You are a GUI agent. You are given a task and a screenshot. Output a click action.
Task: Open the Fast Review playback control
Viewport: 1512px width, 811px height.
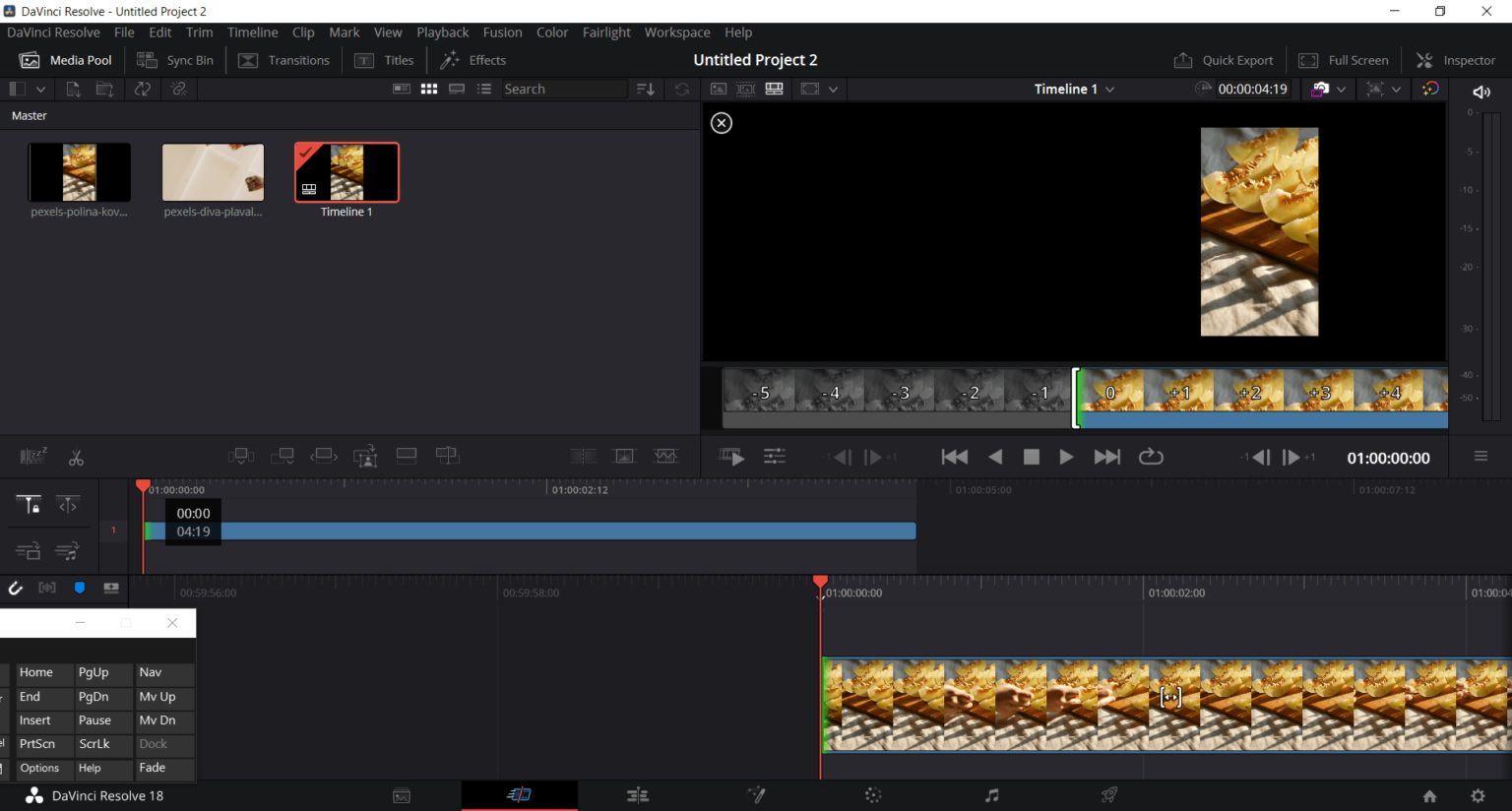[x=732, y=457]
